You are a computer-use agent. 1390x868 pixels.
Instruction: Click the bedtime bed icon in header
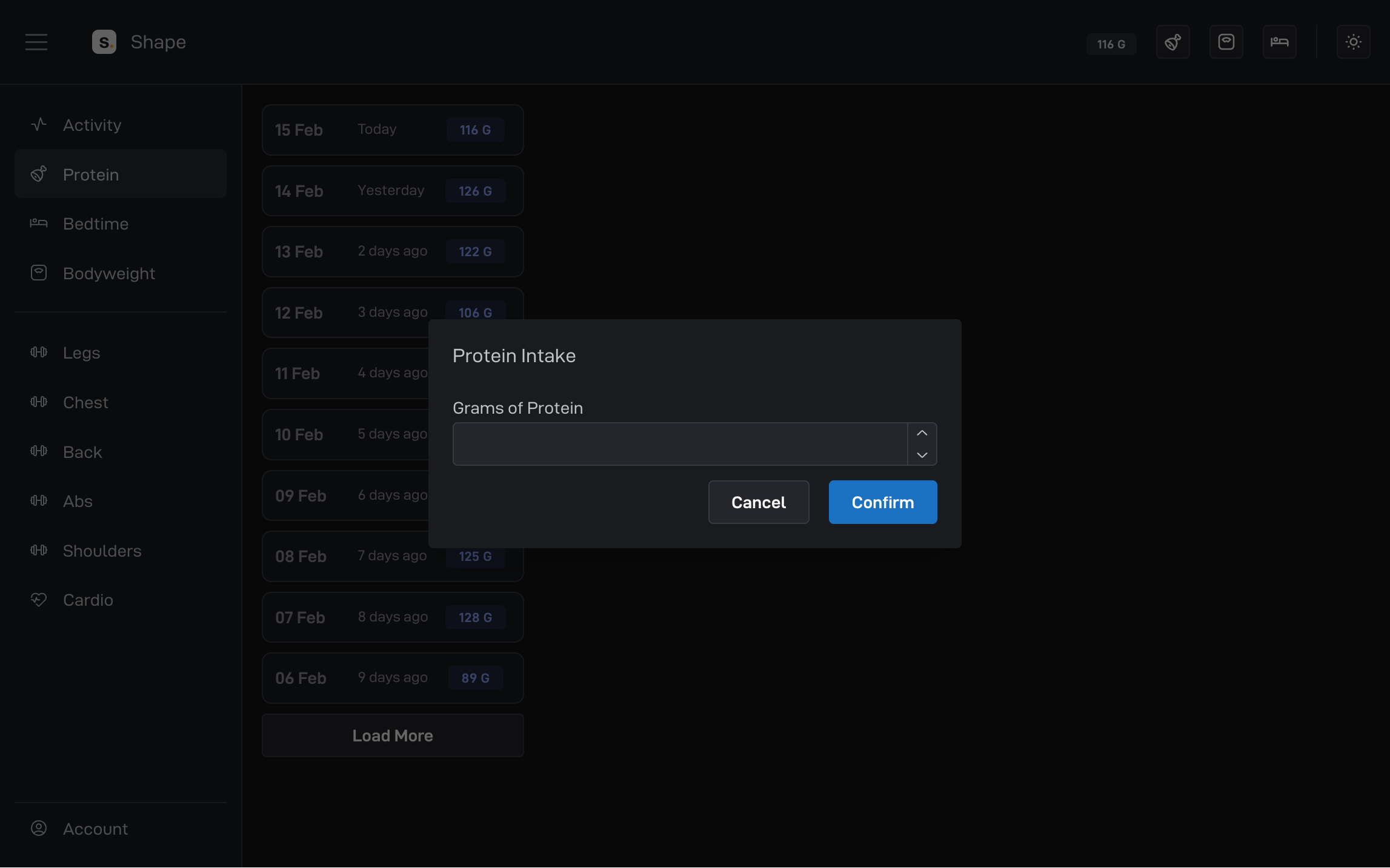(1279, 42)
